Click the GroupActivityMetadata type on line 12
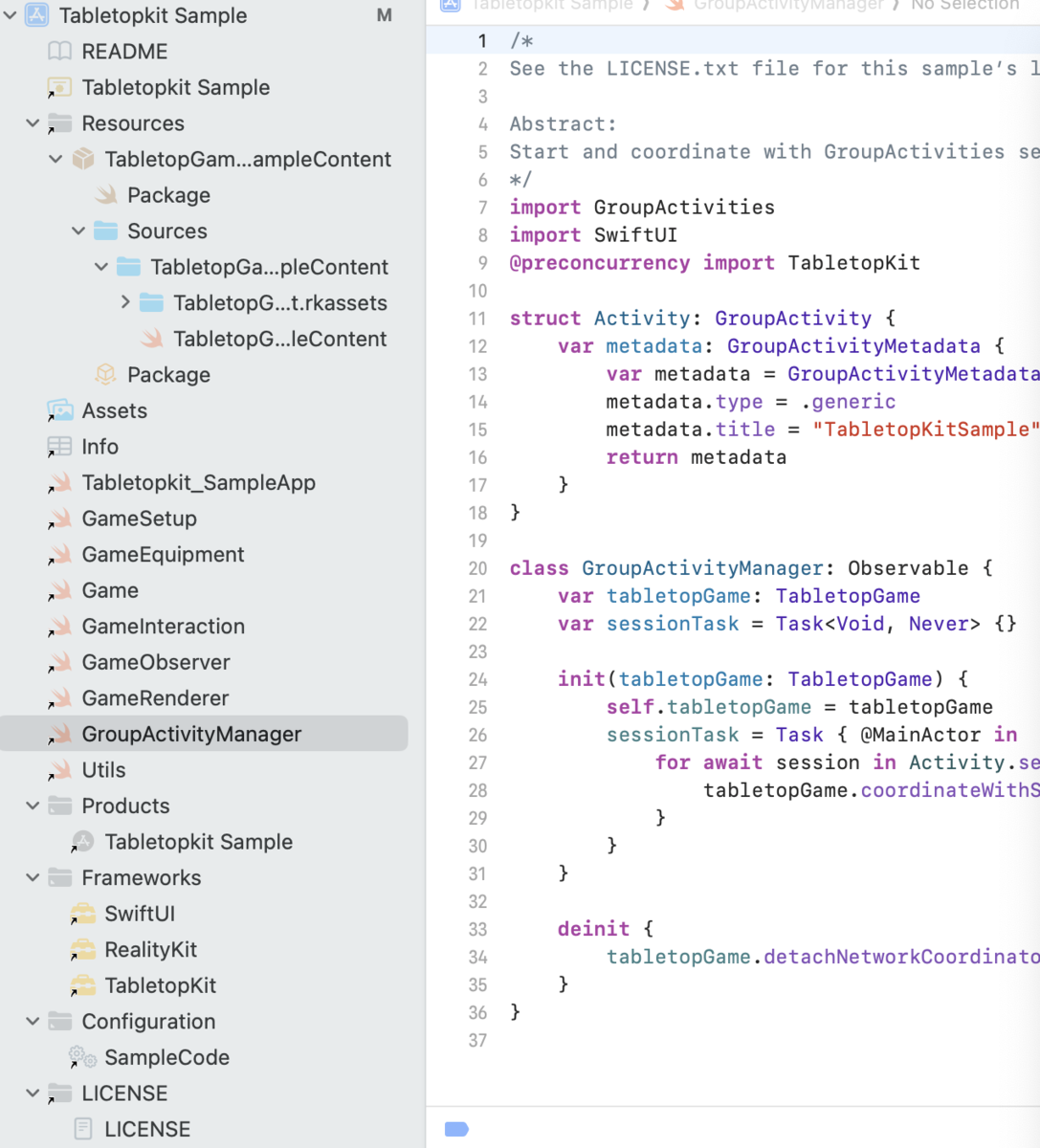Image resolution: width=1040 pixels, height=1148 pixels. pyautogui.click(x=853, y=346)
